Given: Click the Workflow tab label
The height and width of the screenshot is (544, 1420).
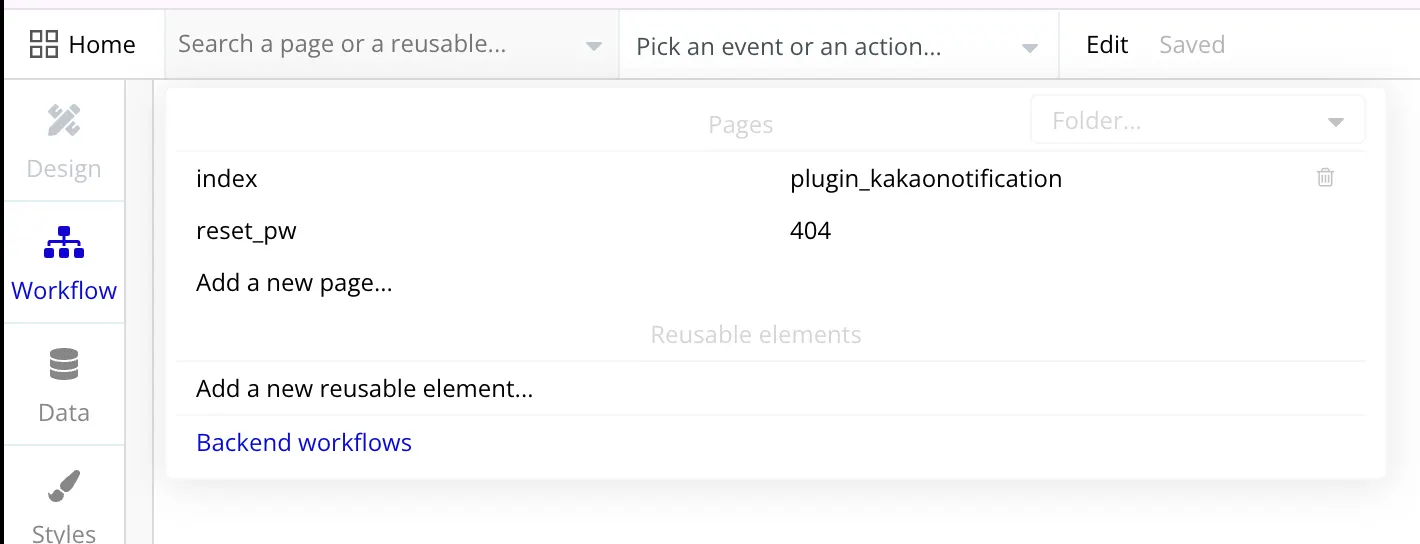Looking at the screenshot, I should tap(64, 291).
